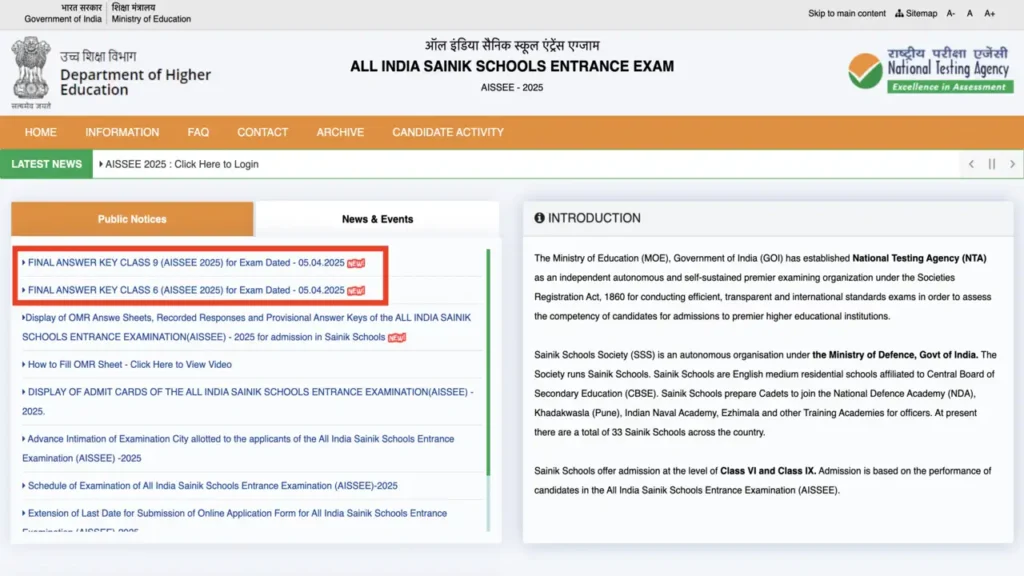This screenshot has width=1024, height=576.
Task: Select the Public Notices tab
Action: pyautogui.click(x=132, y=219)
